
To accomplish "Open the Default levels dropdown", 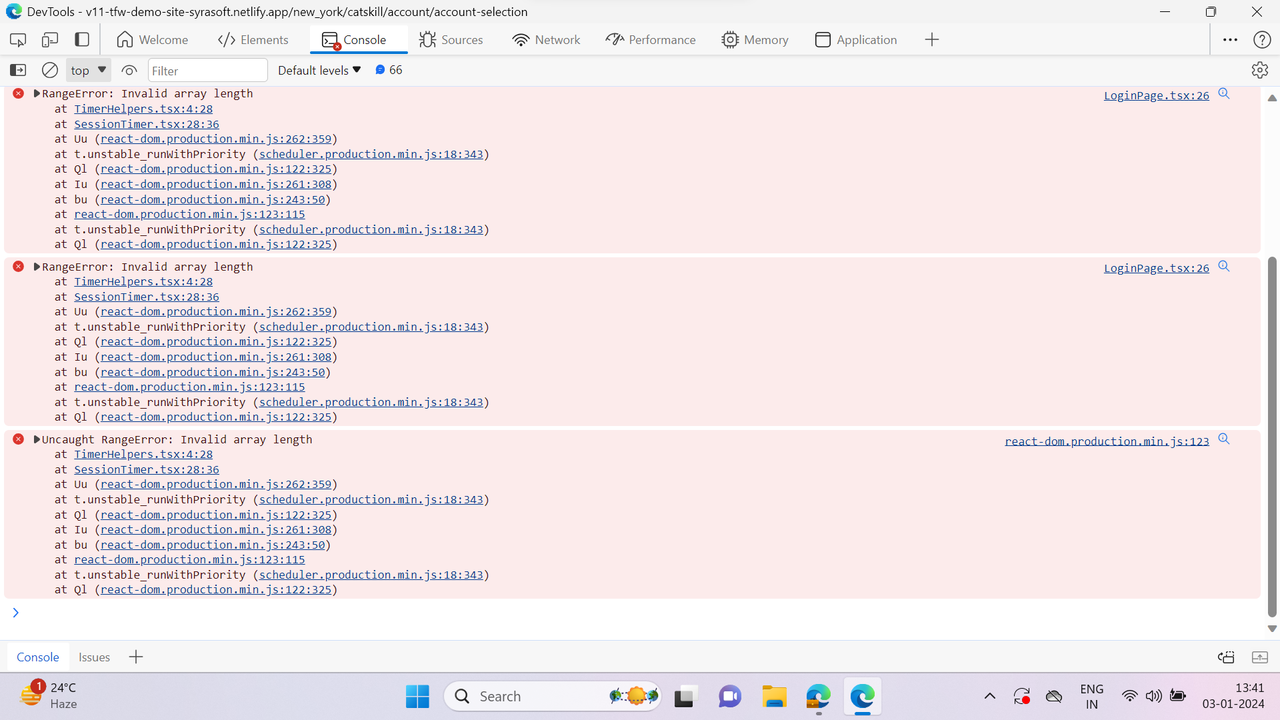I will (x=318, y=70).
